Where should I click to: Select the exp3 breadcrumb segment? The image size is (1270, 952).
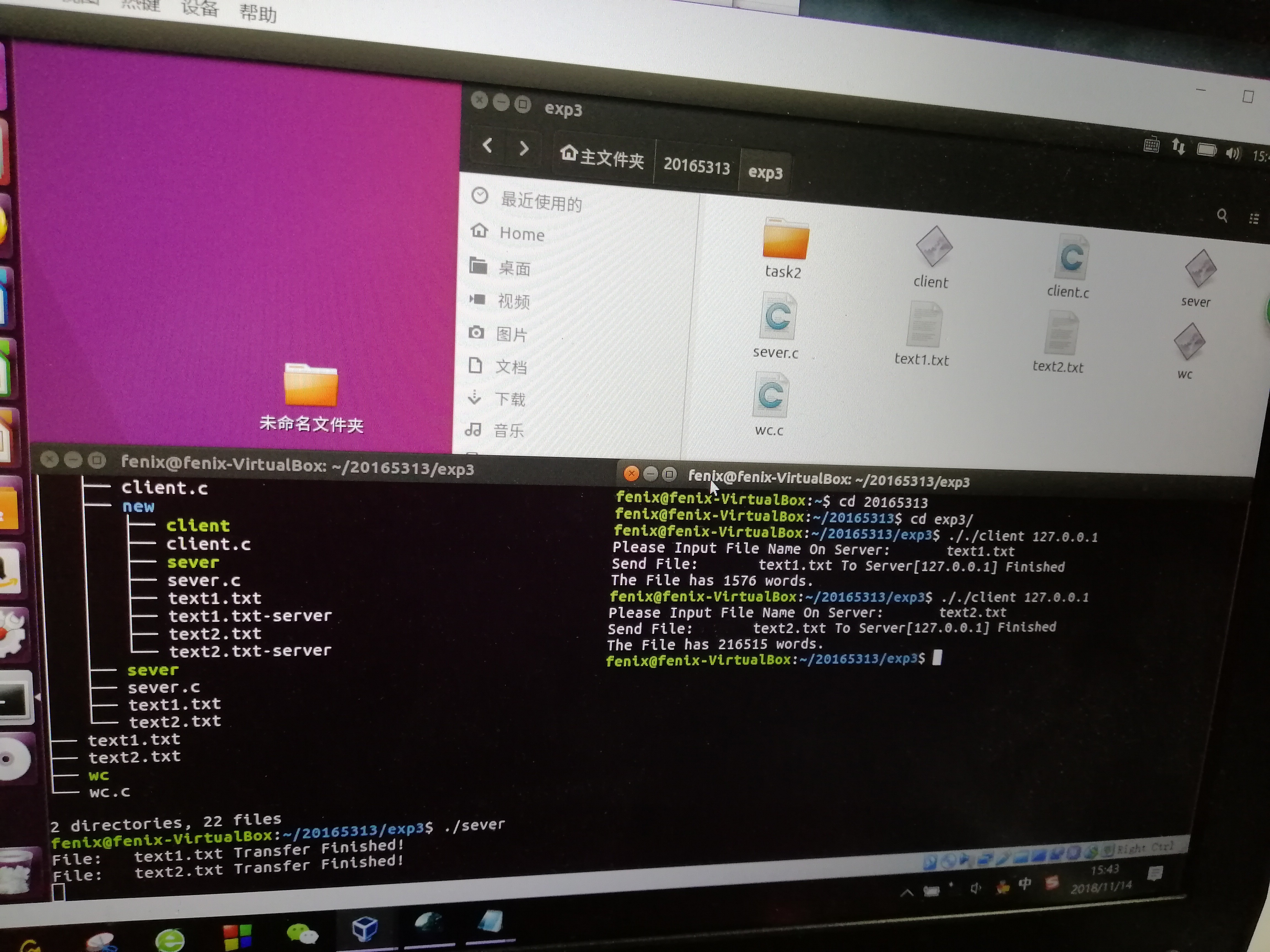coord(765,173)
